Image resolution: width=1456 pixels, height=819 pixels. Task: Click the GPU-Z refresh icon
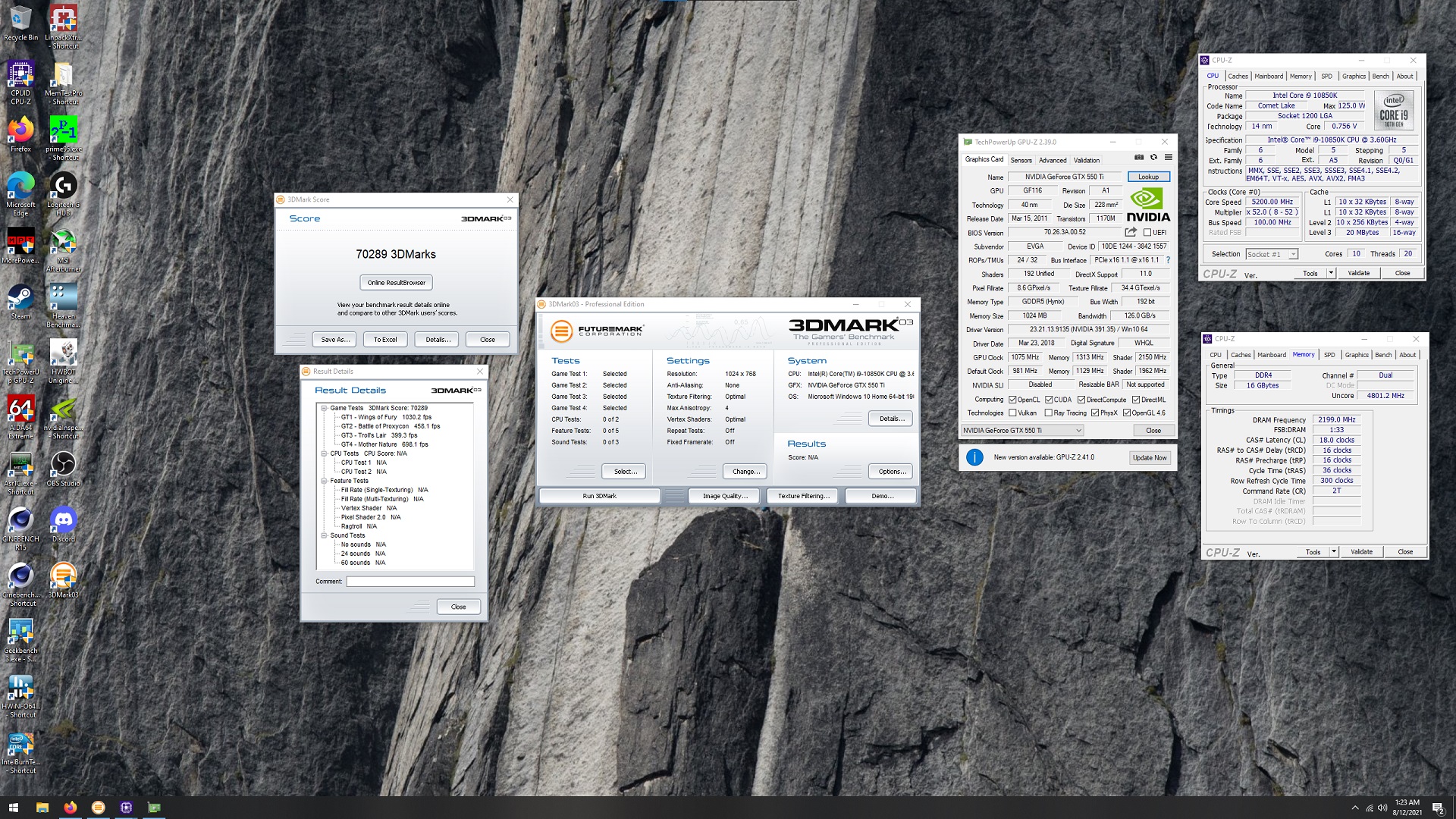1153,158
